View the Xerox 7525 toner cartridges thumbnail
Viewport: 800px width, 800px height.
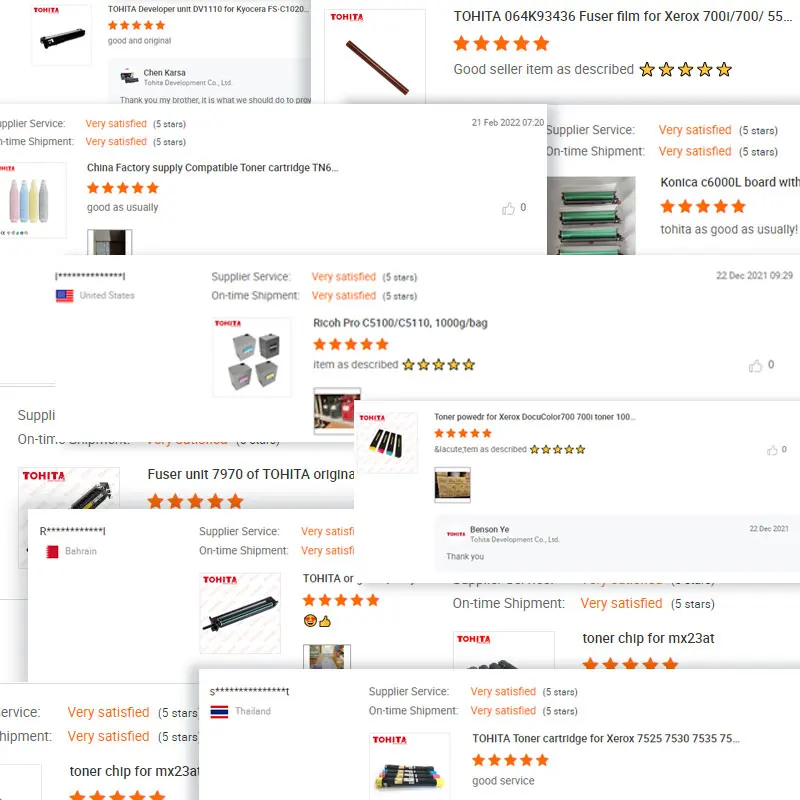point(410,766)
